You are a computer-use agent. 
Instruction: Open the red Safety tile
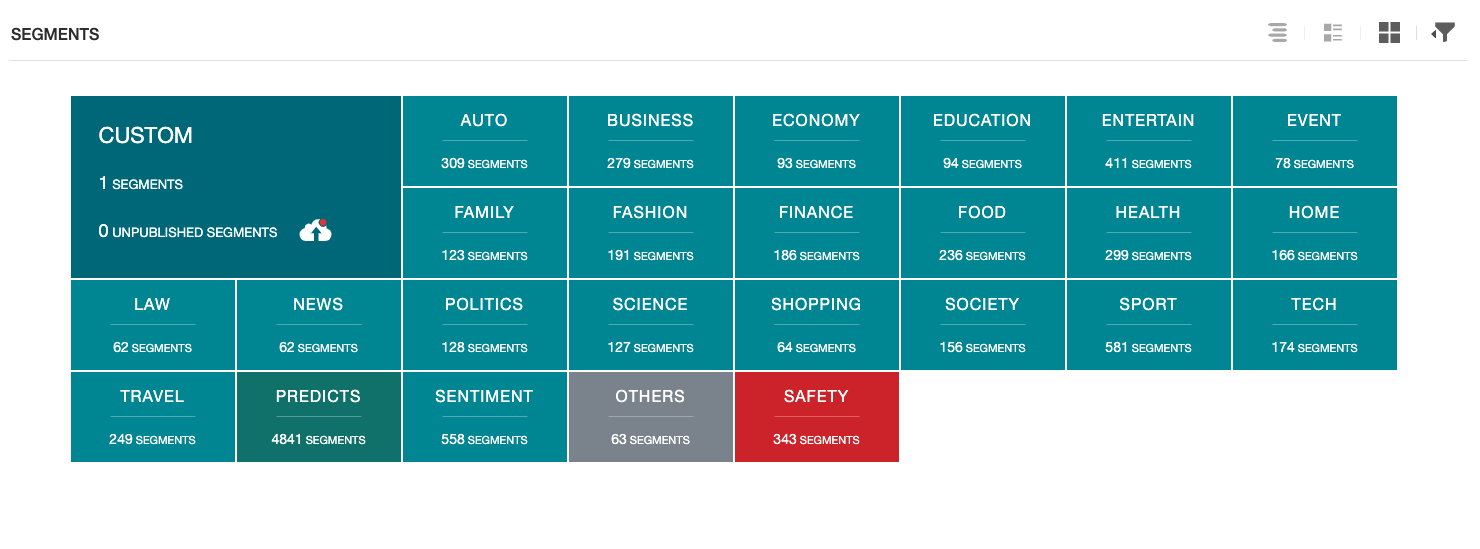click(x=816, y=417)
